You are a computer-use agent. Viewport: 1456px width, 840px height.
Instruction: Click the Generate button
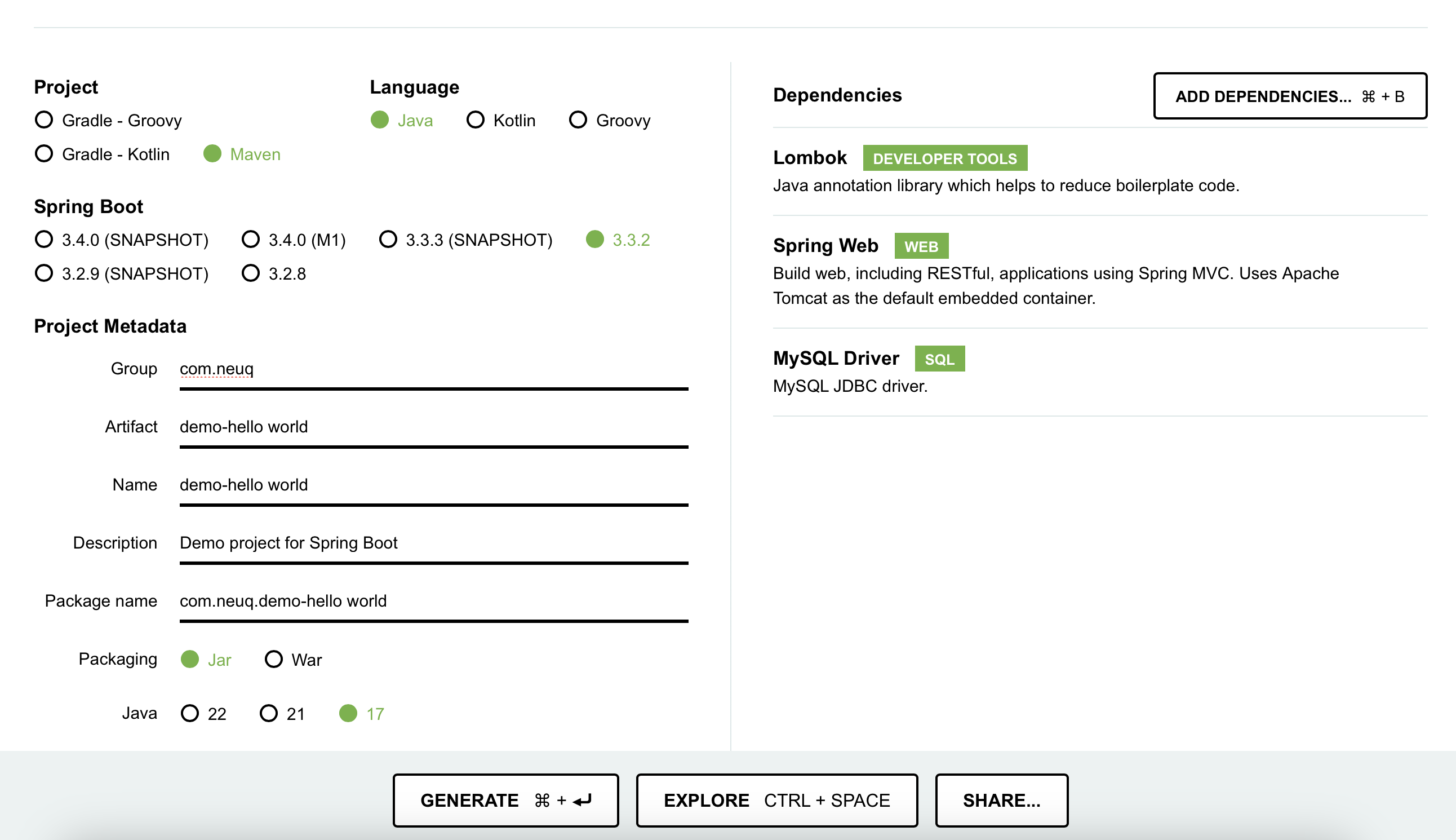(505, 800)
